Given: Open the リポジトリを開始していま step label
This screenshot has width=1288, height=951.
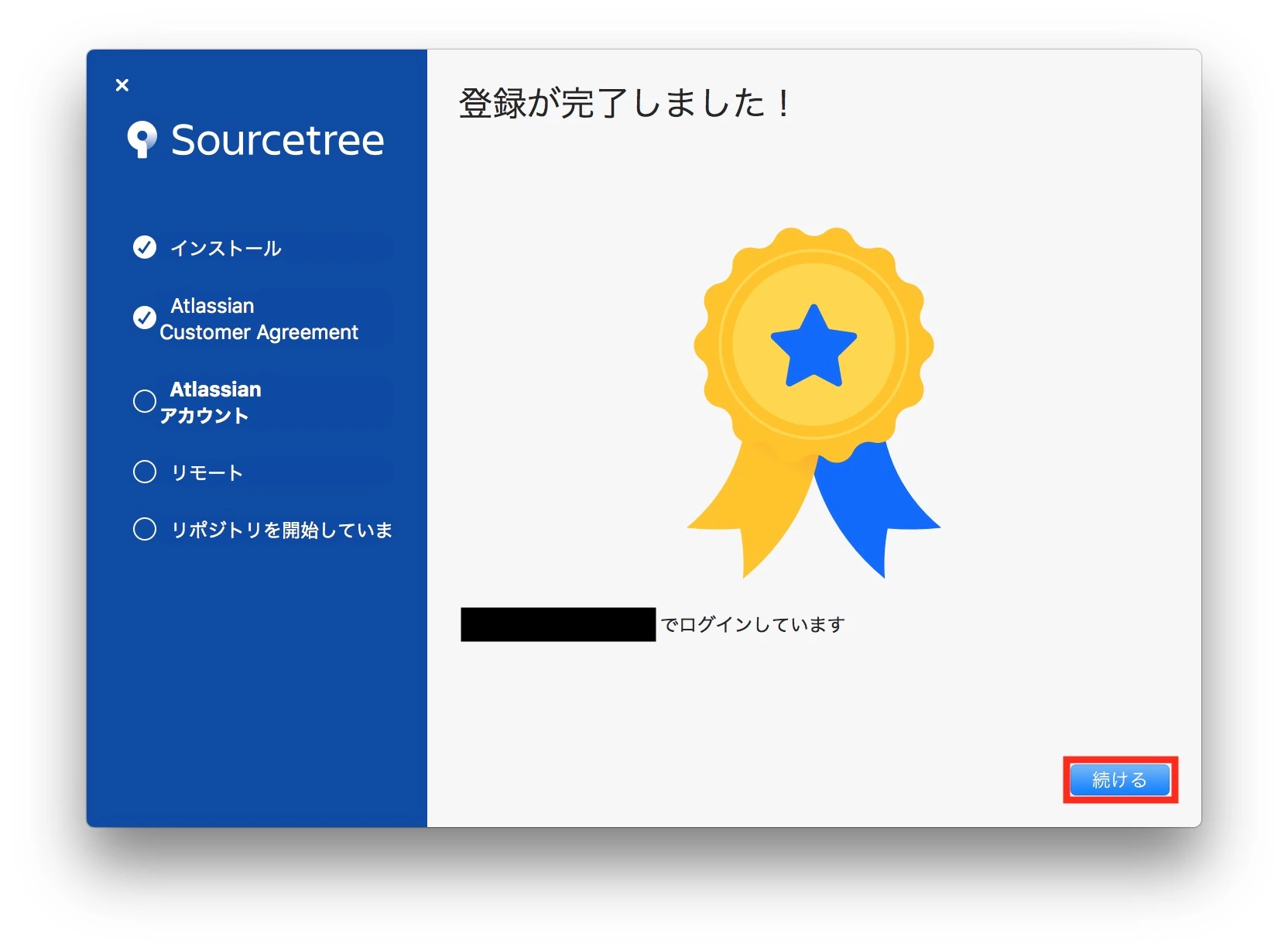Looking at the screenshot, I should click(282, 530).
